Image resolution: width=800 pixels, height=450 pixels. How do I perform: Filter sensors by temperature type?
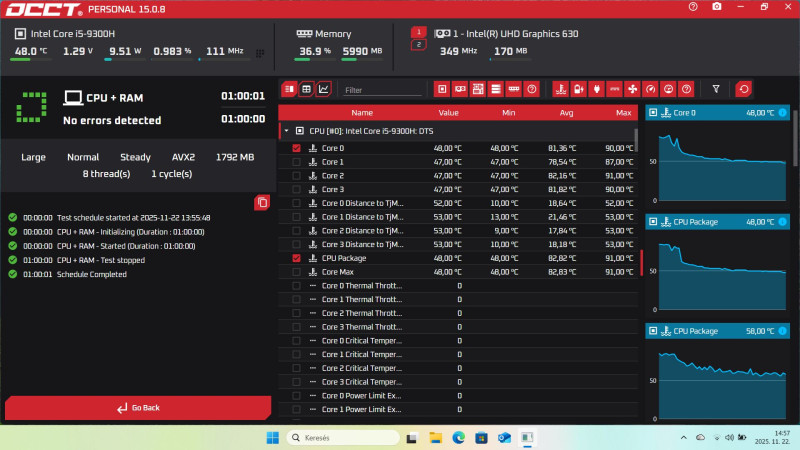pos(561,89)
